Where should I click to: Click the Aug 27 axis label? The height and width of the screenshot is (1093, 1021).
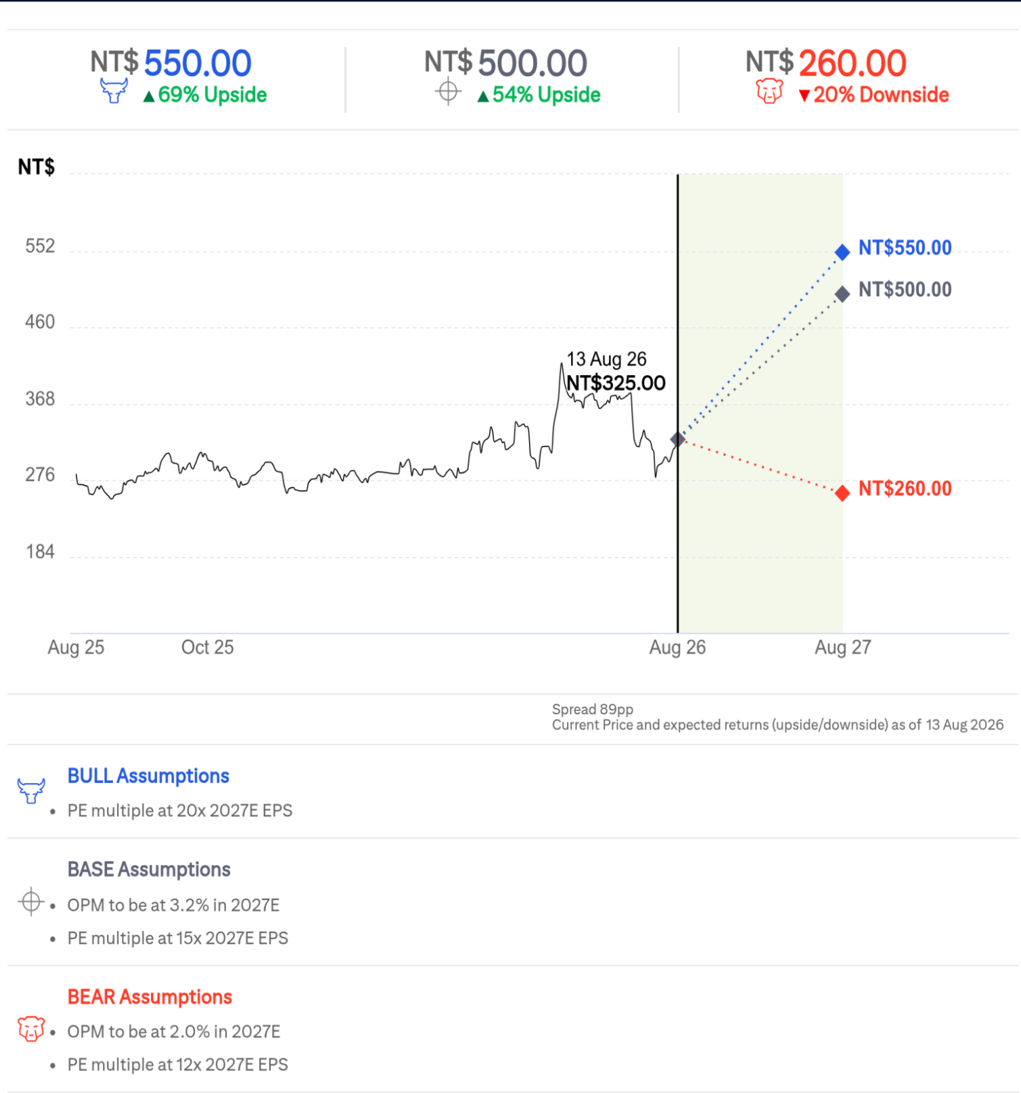pos(843,648)
